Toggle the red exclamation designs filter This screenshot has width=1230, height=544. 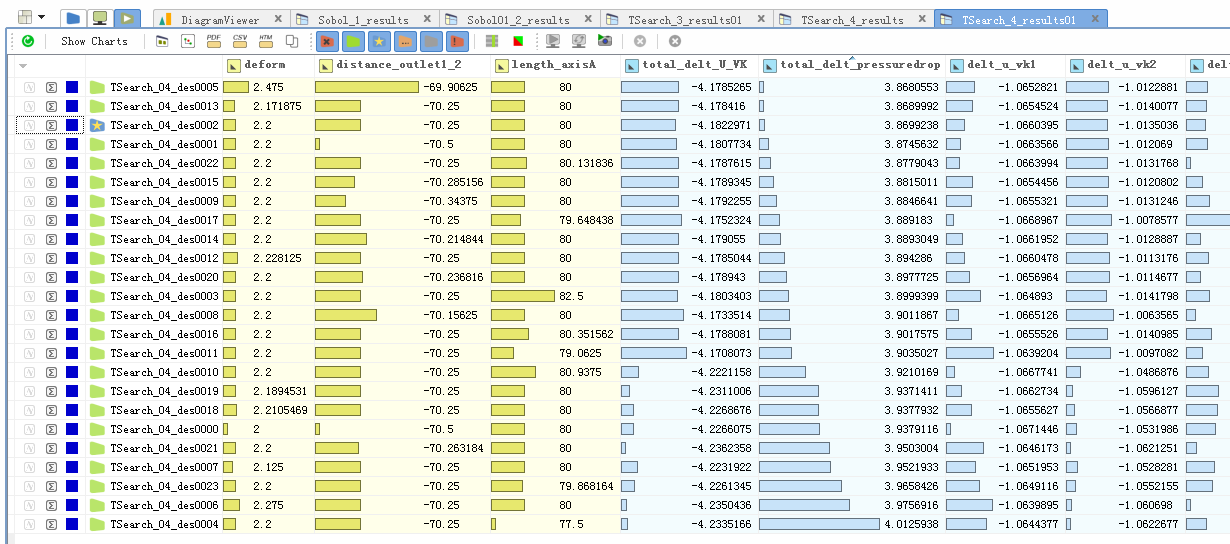(x=457, y=41)
